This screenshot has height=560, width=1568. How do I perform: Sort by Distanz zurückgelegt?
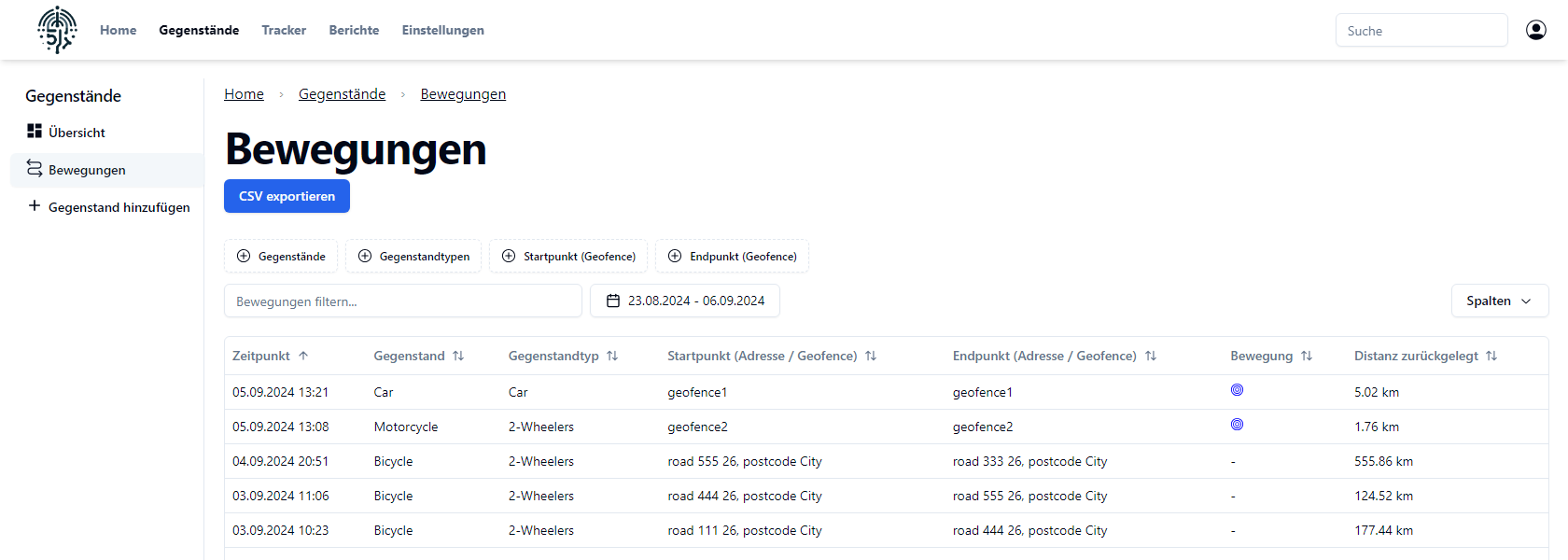[x=1491, y=356]
